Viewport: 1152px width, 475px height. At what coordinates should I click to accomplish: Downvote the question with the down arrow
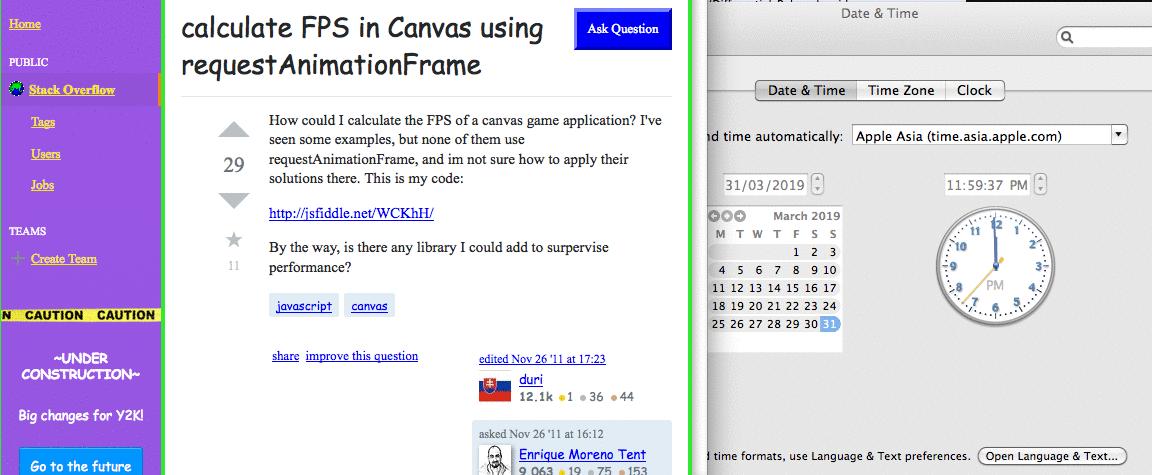click(233, 200)
